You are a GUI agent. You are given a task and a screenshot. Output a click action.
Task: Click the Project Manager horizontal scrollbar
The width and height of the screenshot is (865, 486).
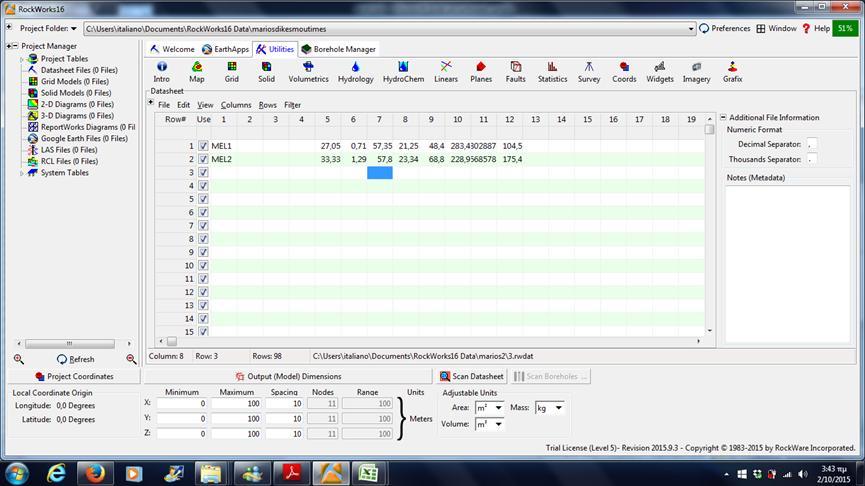coord(70,343)
